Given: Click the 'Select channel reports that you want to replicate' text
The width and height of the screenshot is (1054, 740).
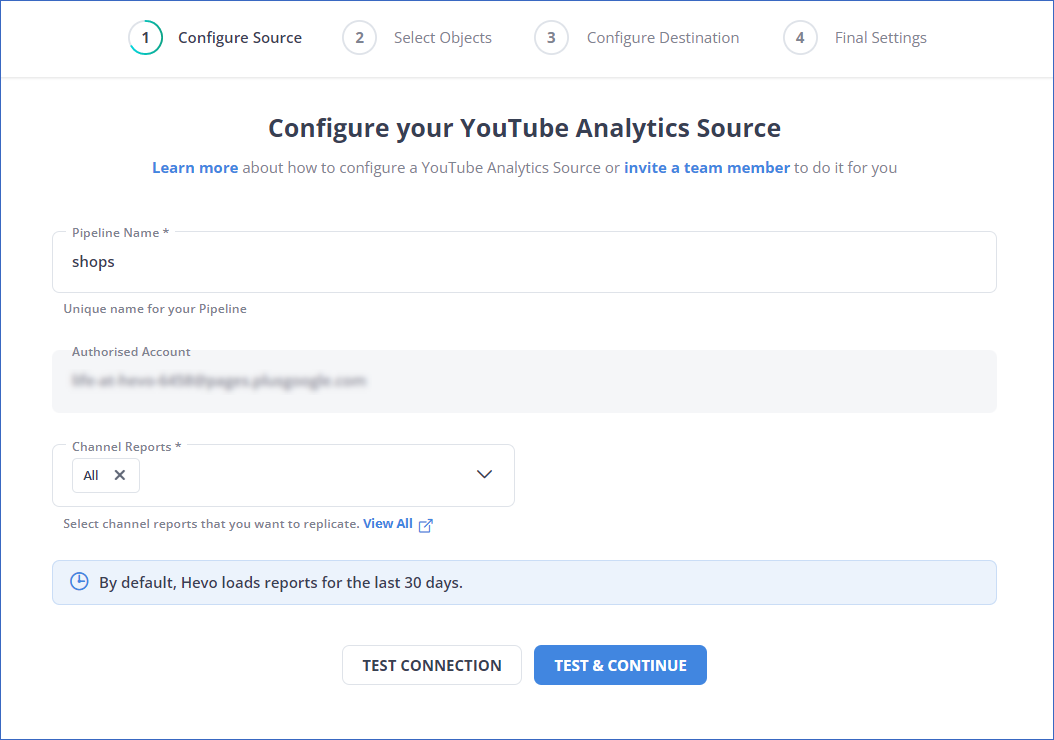Looking at the screenshot, I should coord(211,524).
